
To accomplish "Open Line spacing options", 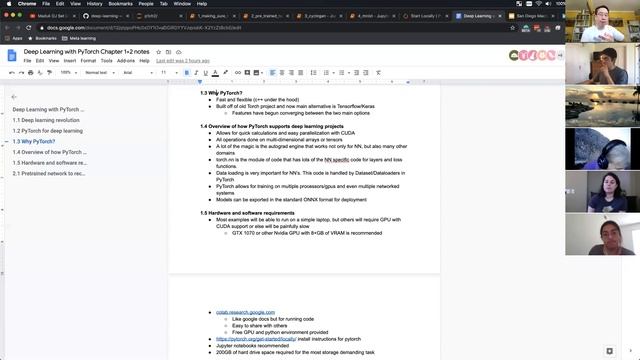I will (x=313, y=73).
